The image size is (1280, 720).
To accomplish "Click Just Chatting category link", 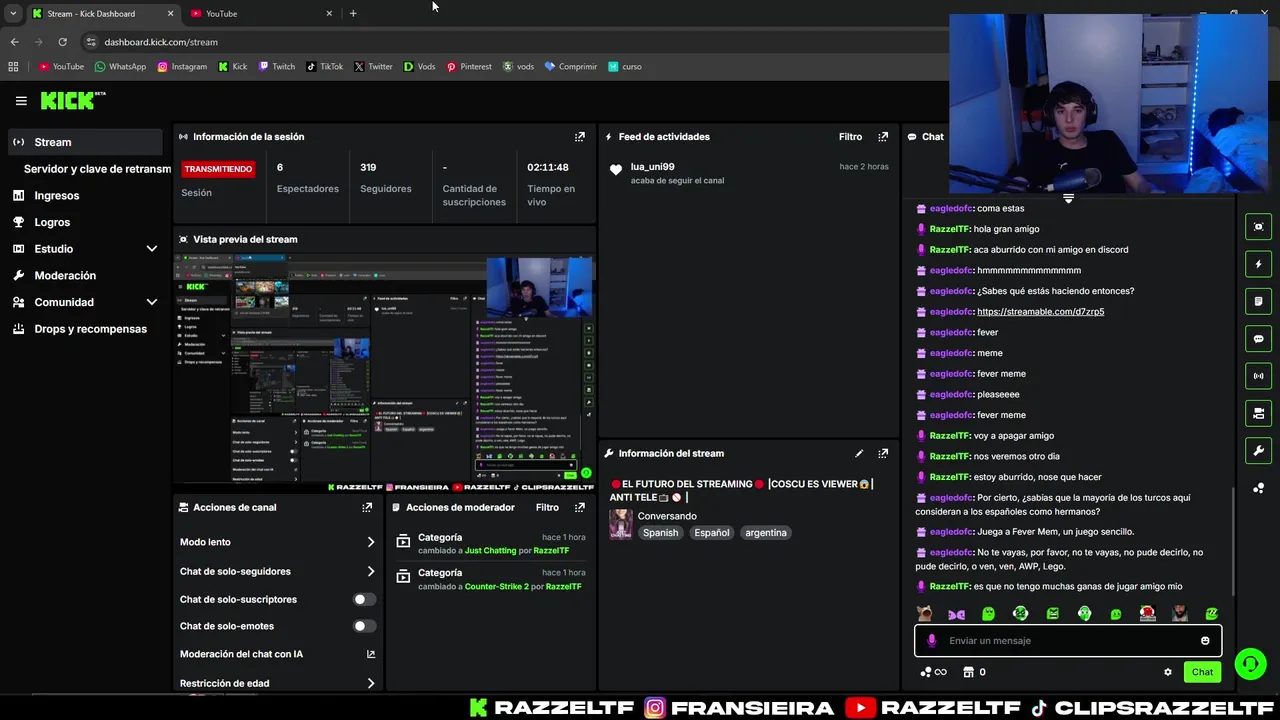I will [x=490, y=551].
